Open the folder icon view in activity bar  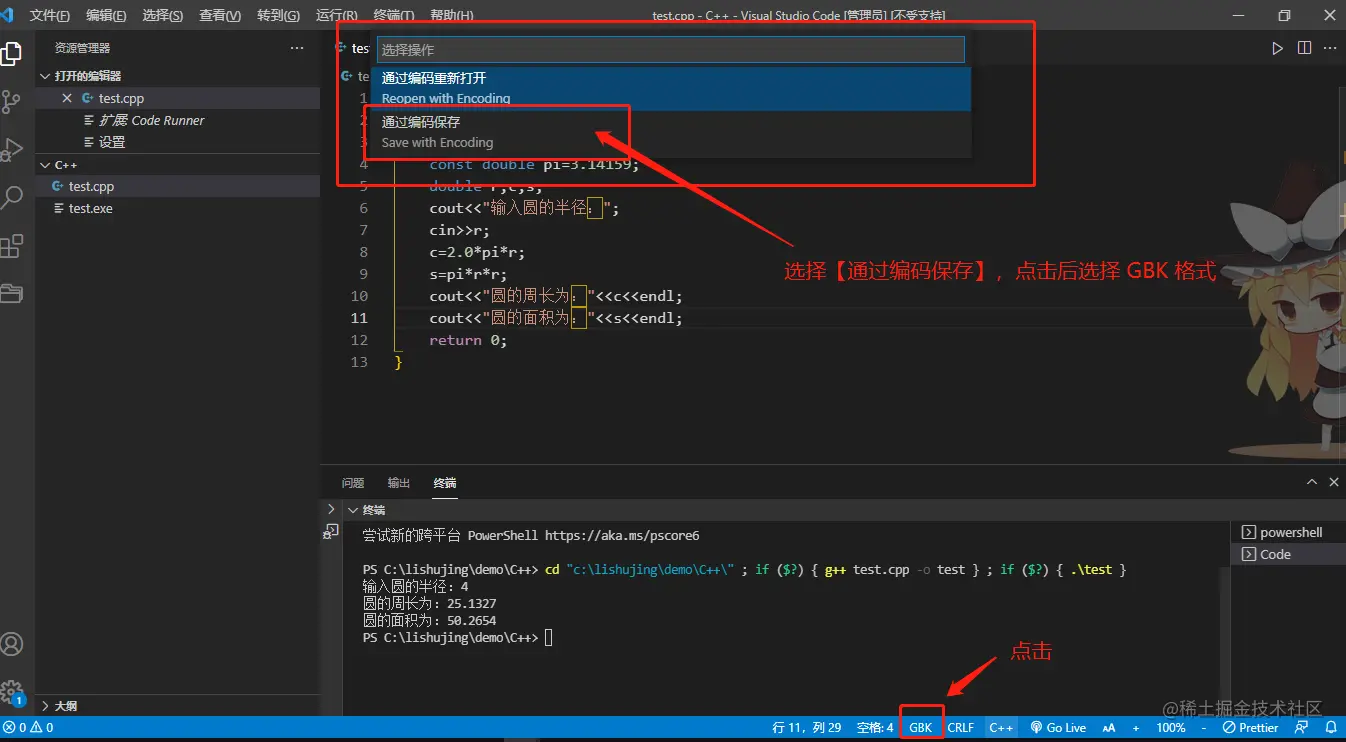click(11, 293)
